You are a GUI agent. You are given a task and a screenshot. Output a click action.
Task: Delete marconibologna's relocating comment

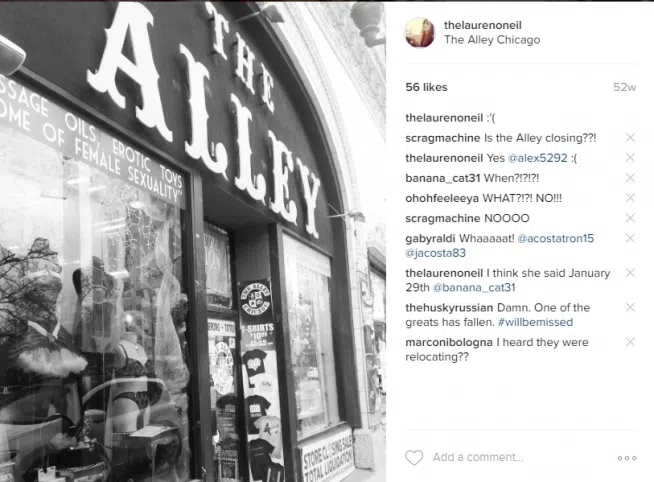click(x=630, y=342)
